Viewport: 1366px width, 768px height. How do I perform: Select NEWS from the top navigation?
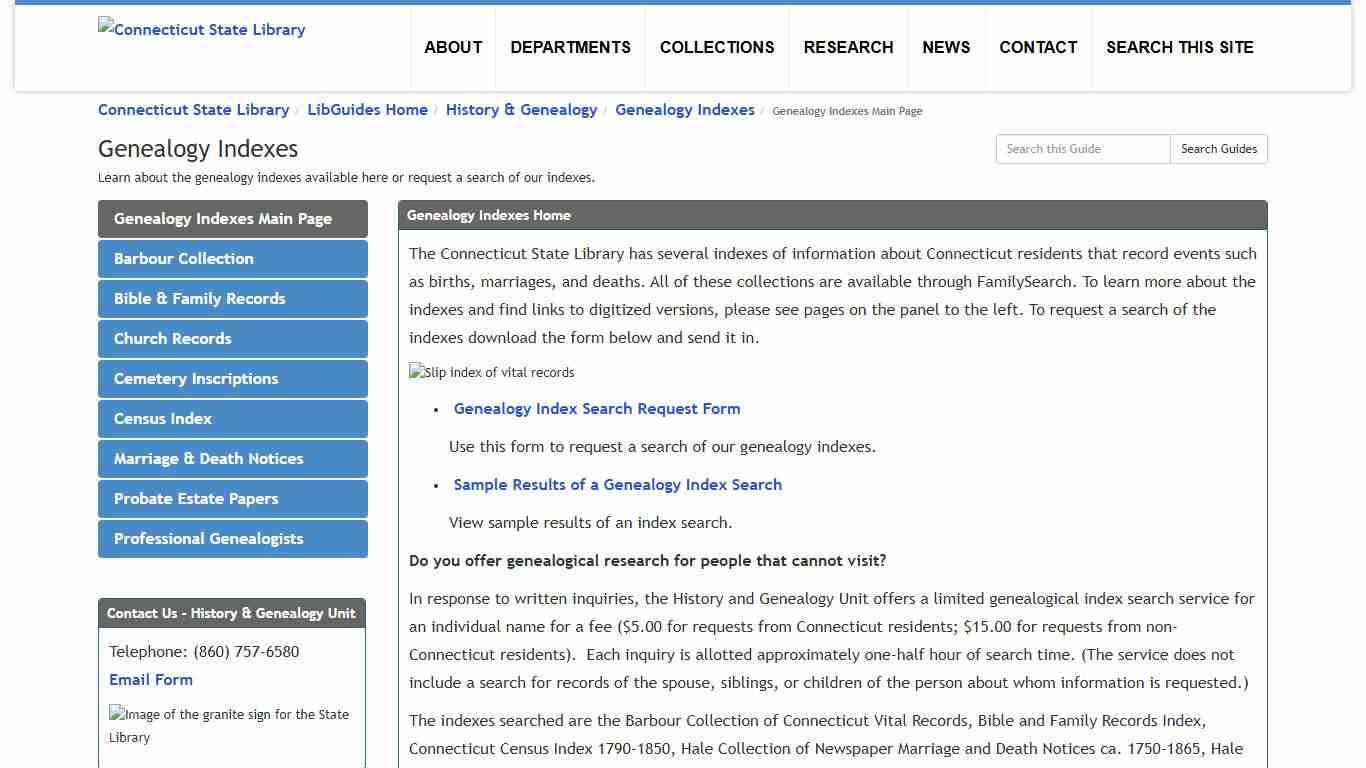(946, 47)
